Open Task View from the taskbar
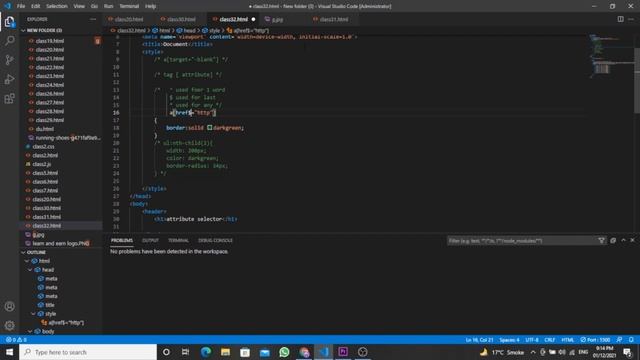Image resolution: width=640 pixels, height=360 pixels. (185, 352)
